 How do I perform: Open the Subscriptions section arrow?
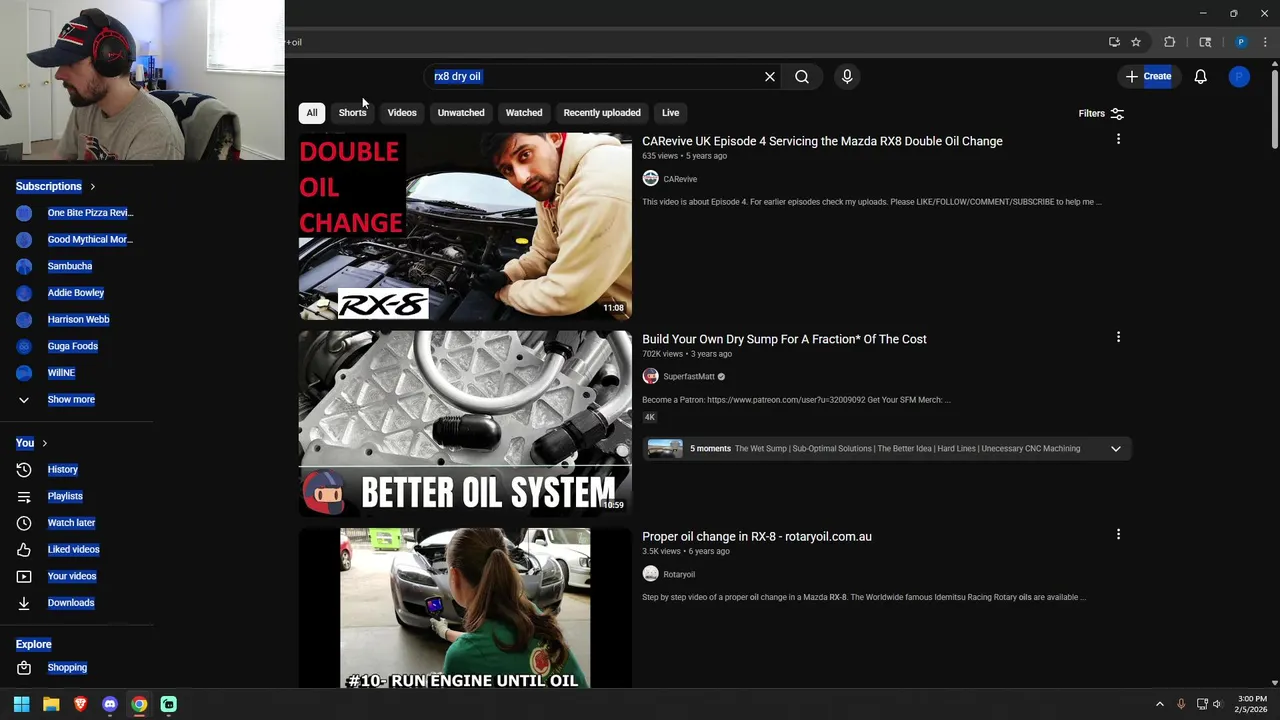pos(92,186)
